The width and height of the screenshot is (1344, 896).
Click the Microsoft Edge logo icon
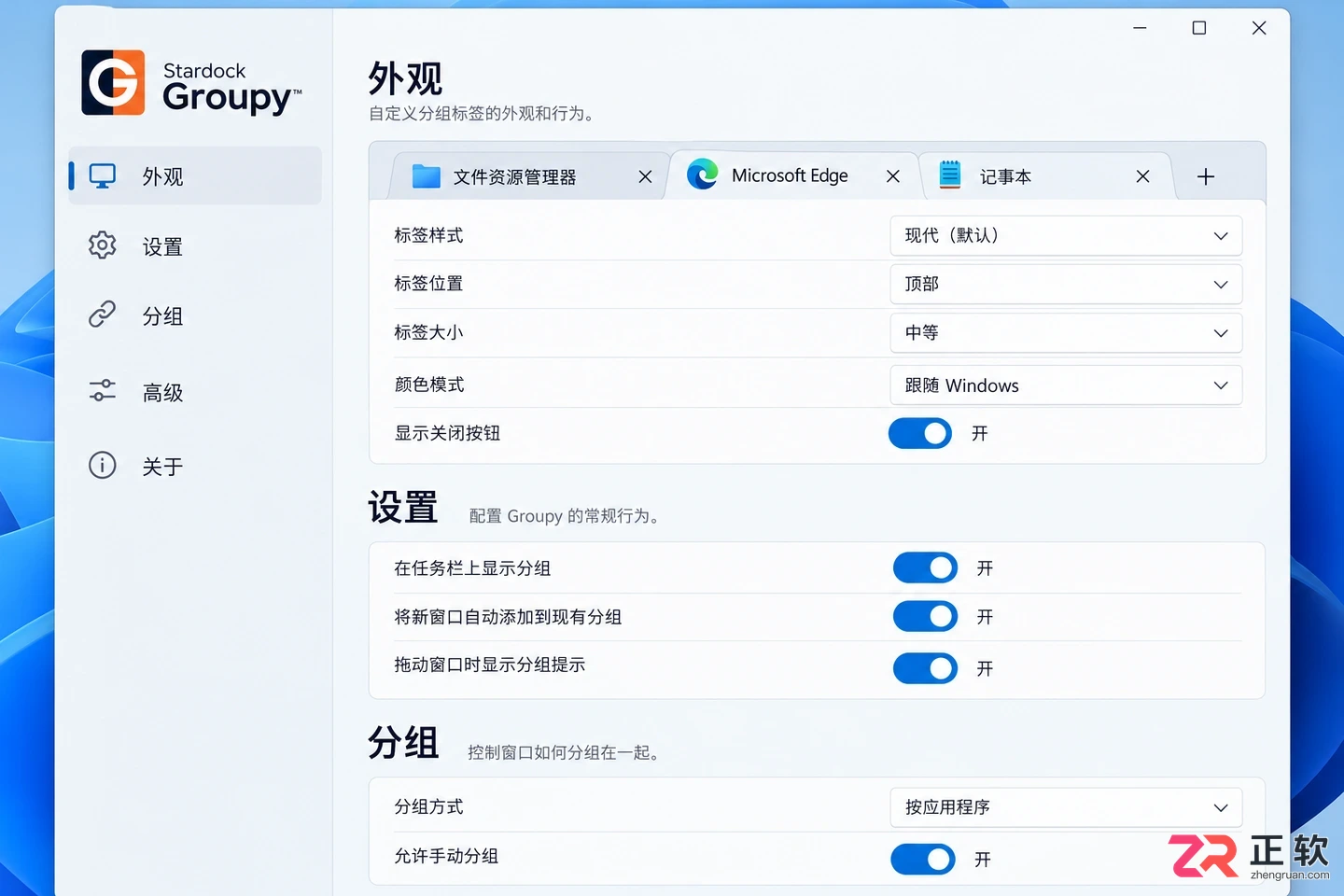click(703, 175)
